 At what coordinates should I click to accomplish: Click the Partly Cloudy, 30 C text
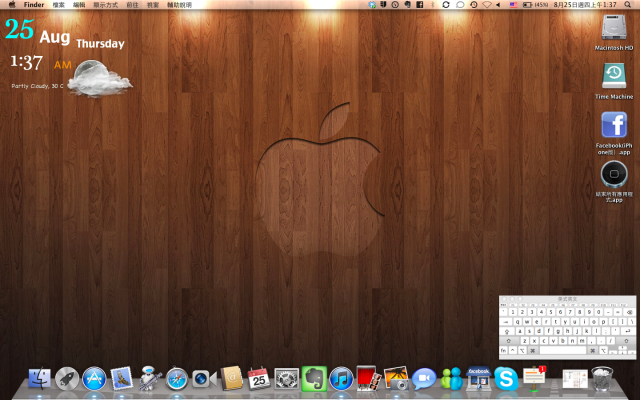(x=37, y=86)
